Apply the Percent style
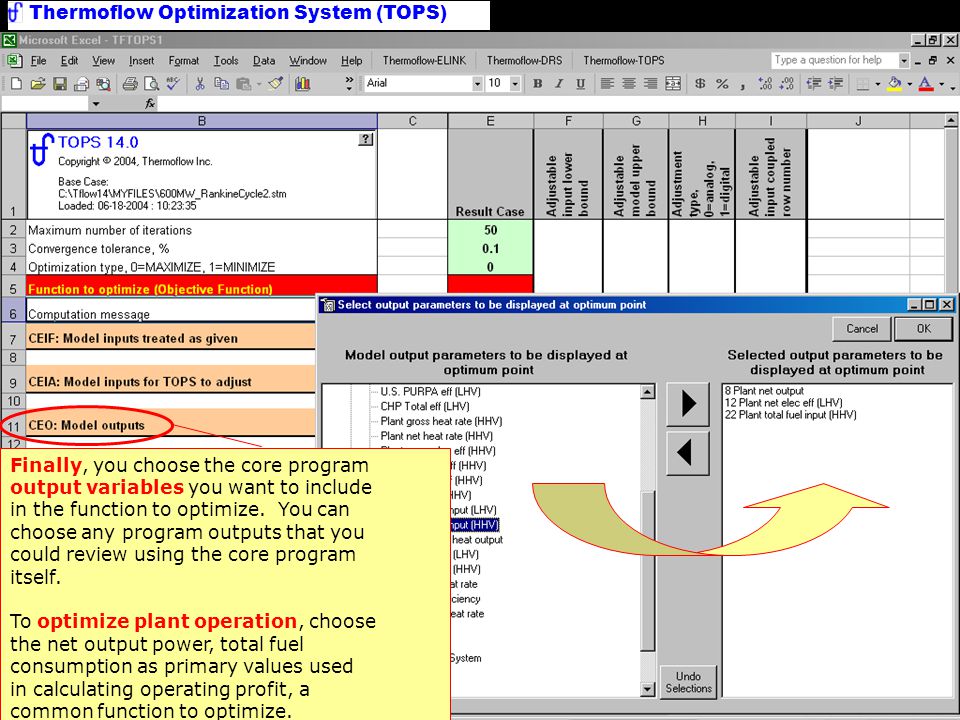960x720 pixels. point(722,84)
